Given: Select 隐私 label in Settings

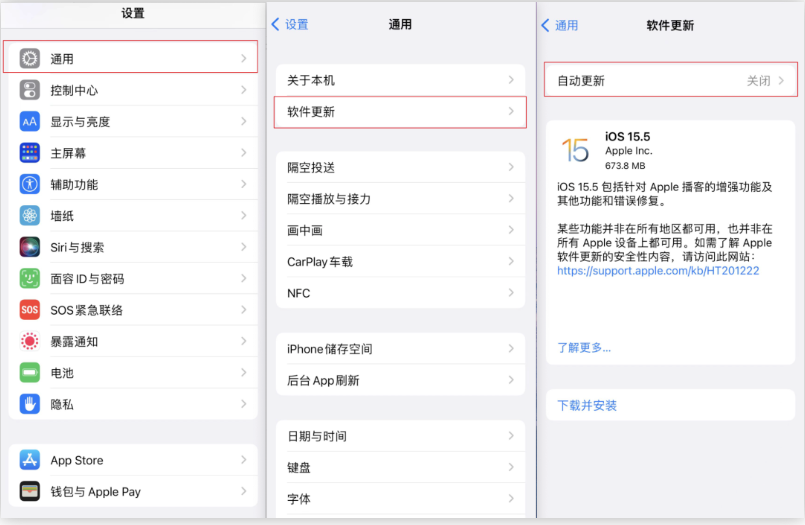Looking at the screenshot, I should [62, 404].
